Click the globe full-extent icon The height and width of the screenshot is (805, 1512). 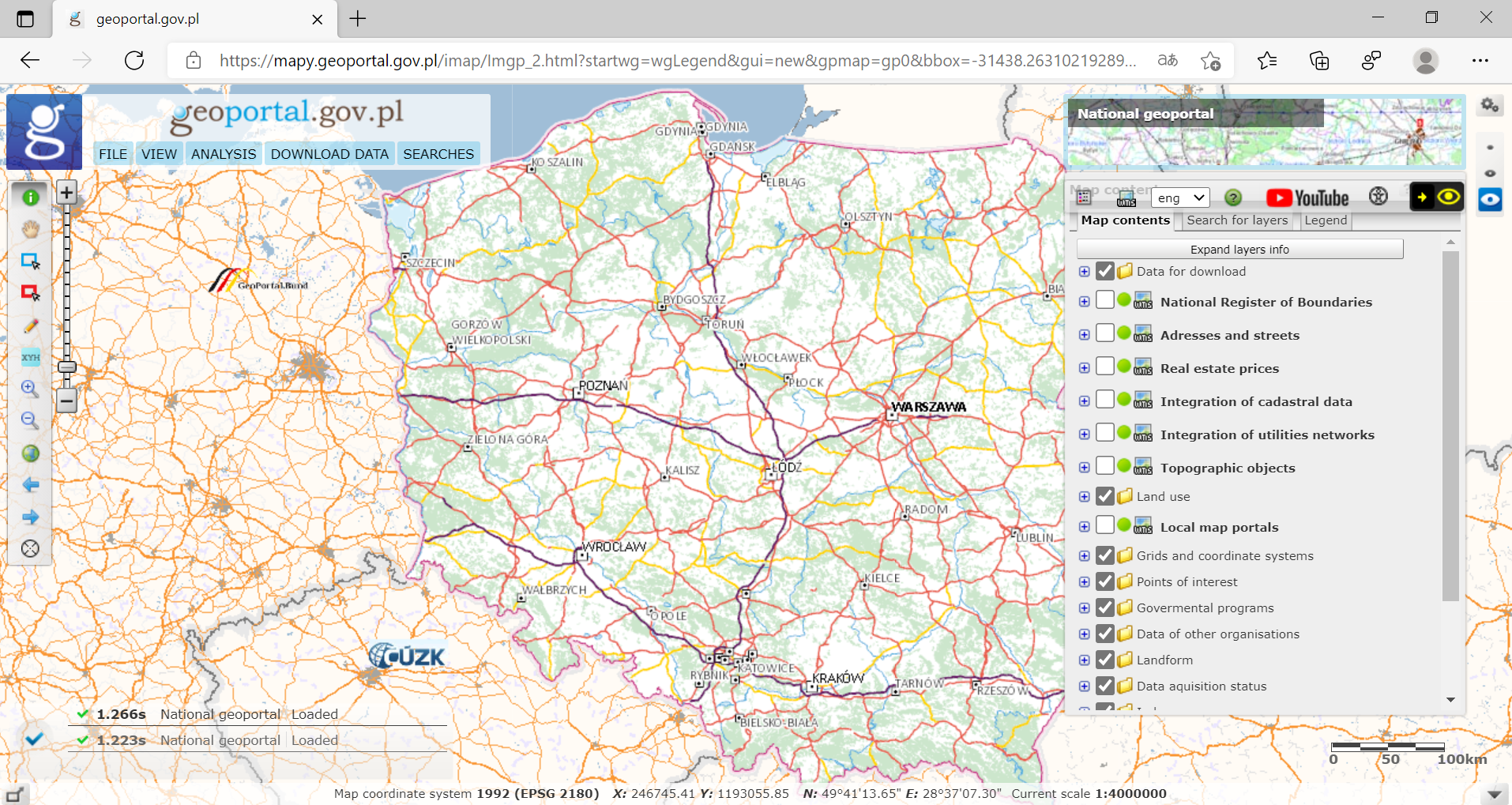(x=30, y=453)
